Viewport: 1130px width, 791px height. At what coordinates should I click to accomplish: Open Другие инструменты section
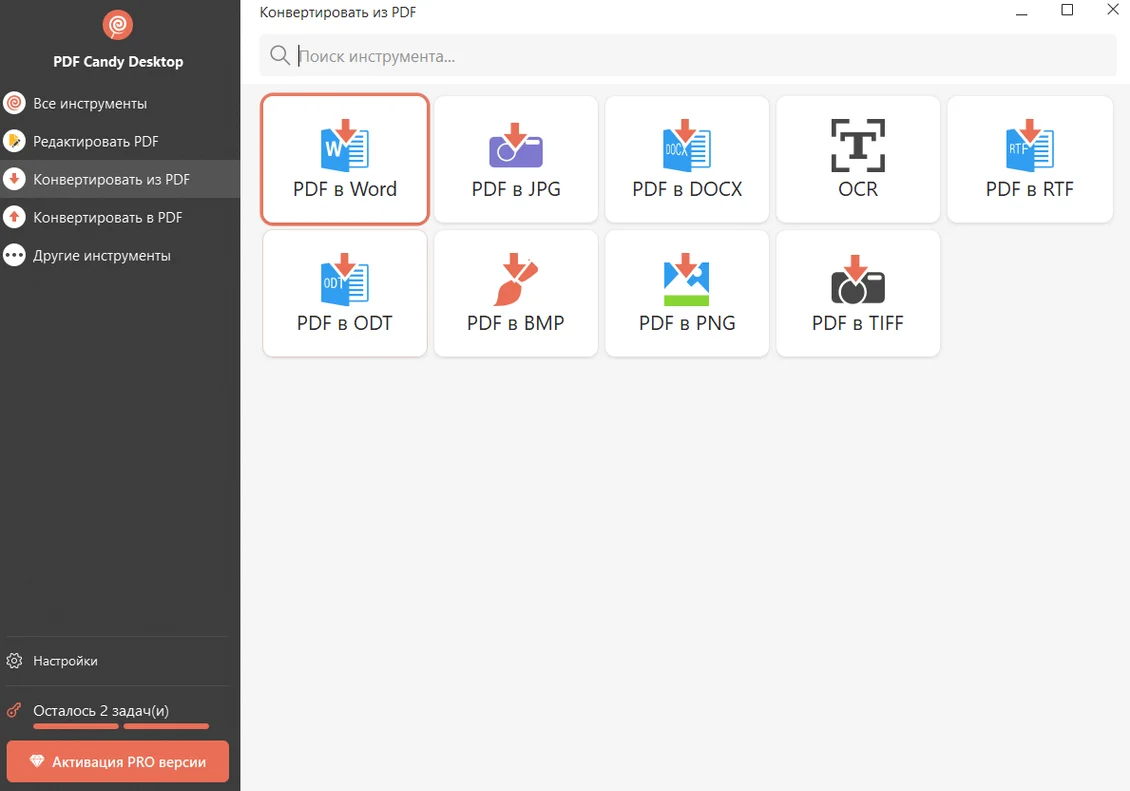120,255
